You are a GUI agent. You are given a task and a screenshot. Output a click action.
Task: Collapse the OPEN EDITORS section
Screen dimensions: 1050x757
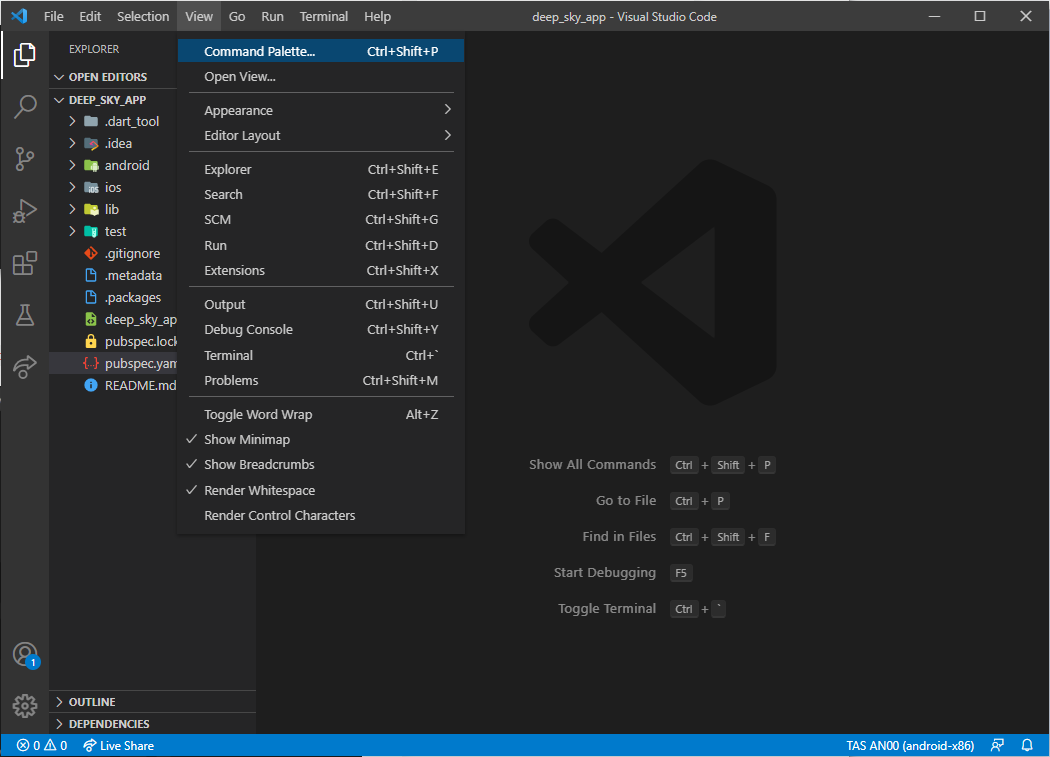pos(112,77)
